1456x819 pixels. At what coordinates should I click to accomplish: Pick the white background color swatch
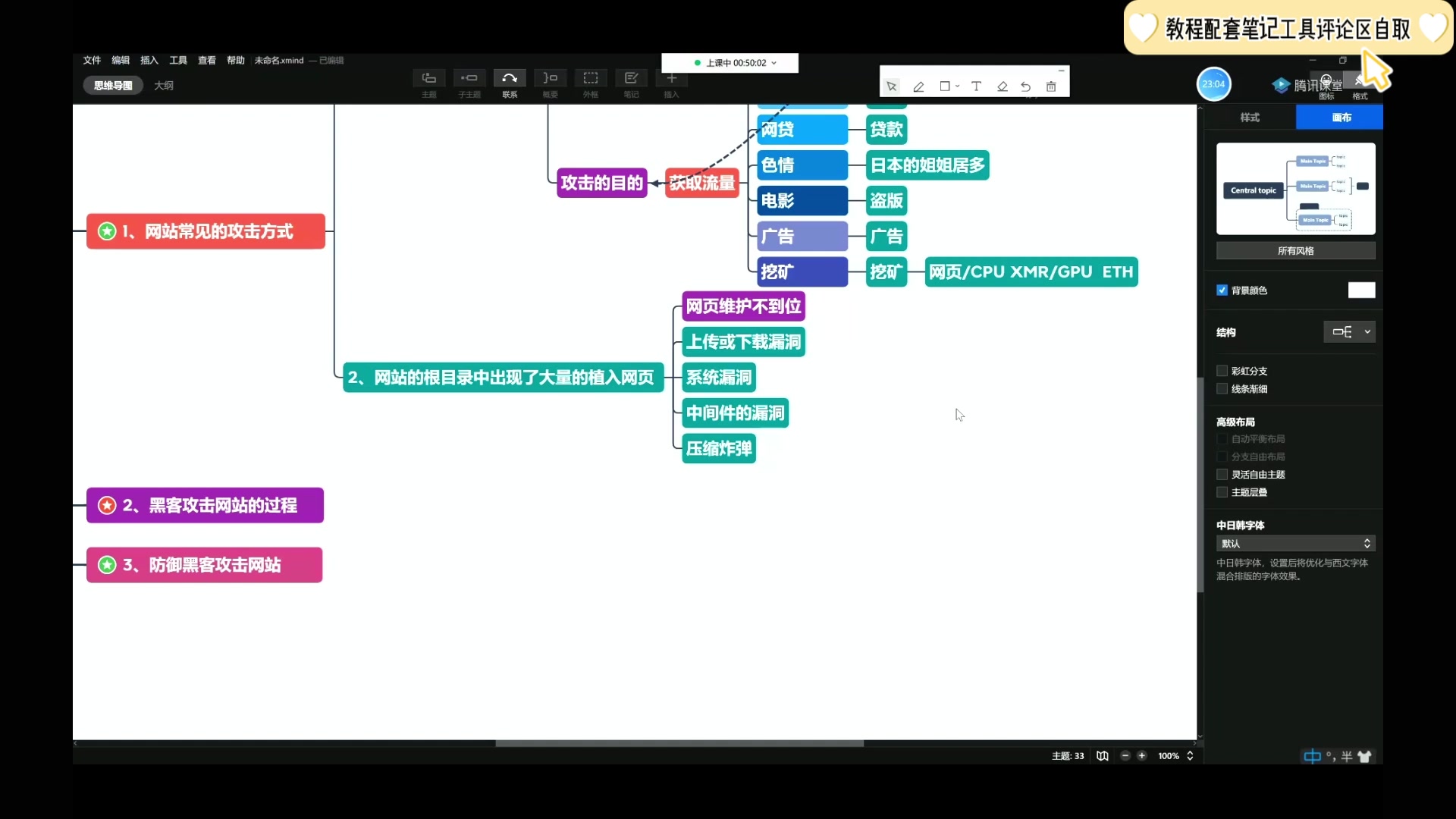click(x=1361, y=290)
